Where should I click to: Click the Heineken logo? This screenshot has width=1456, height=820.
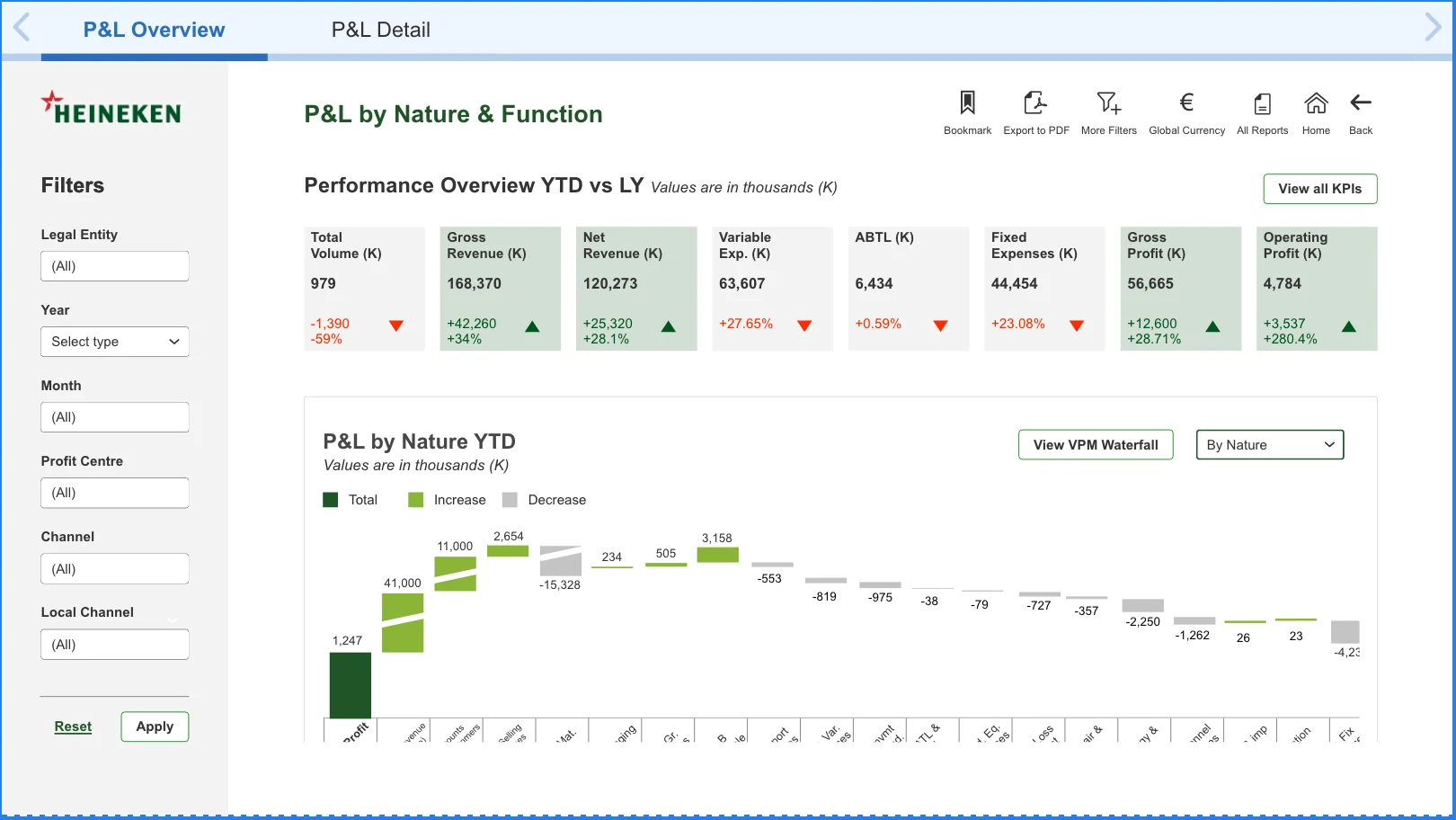coord(111,108)
